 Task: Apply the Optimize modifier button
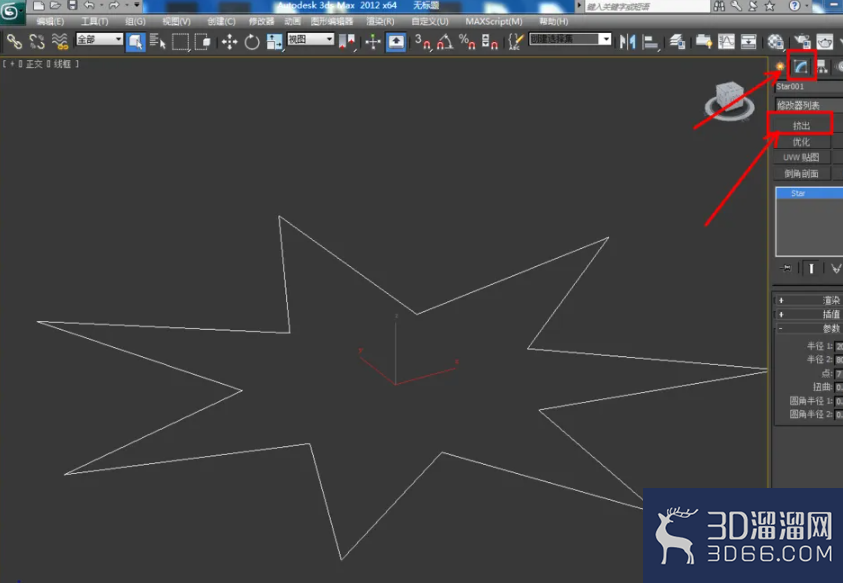coord(801,142)
